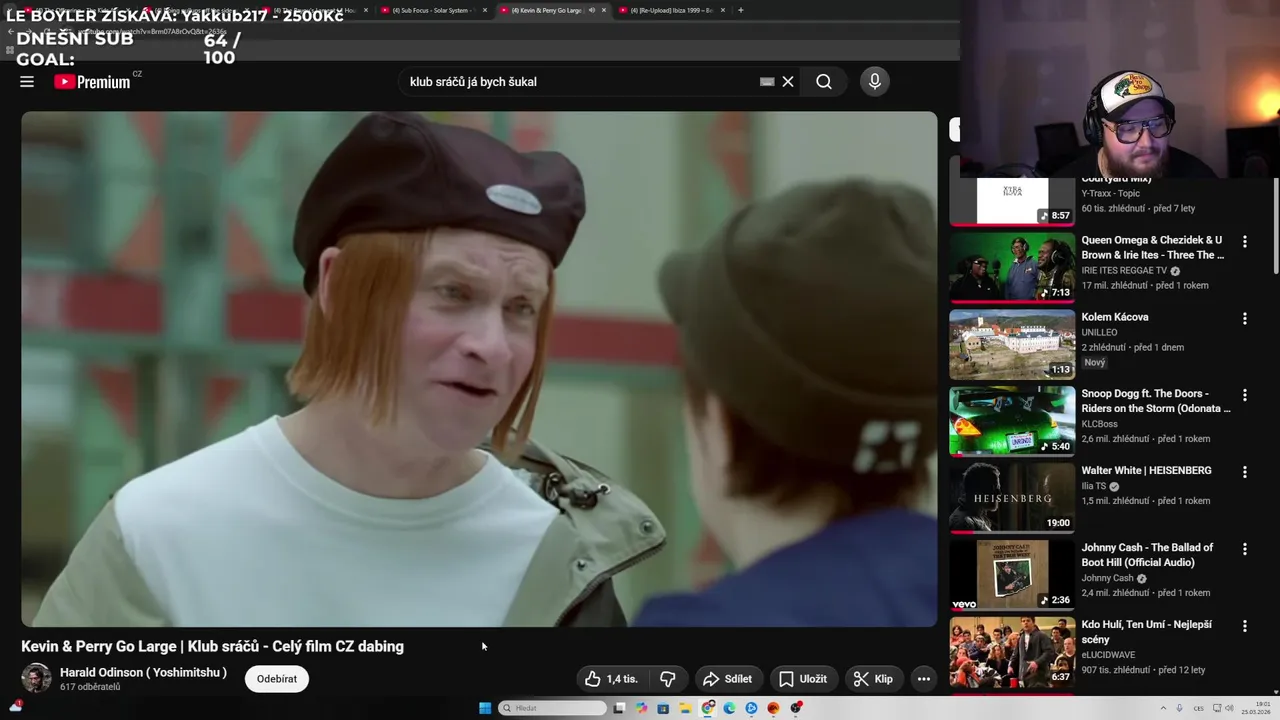Open Windows Start menu
The height and width of the screenshot is (720, 1280).
pyautogui.click(x=485, y=708)
